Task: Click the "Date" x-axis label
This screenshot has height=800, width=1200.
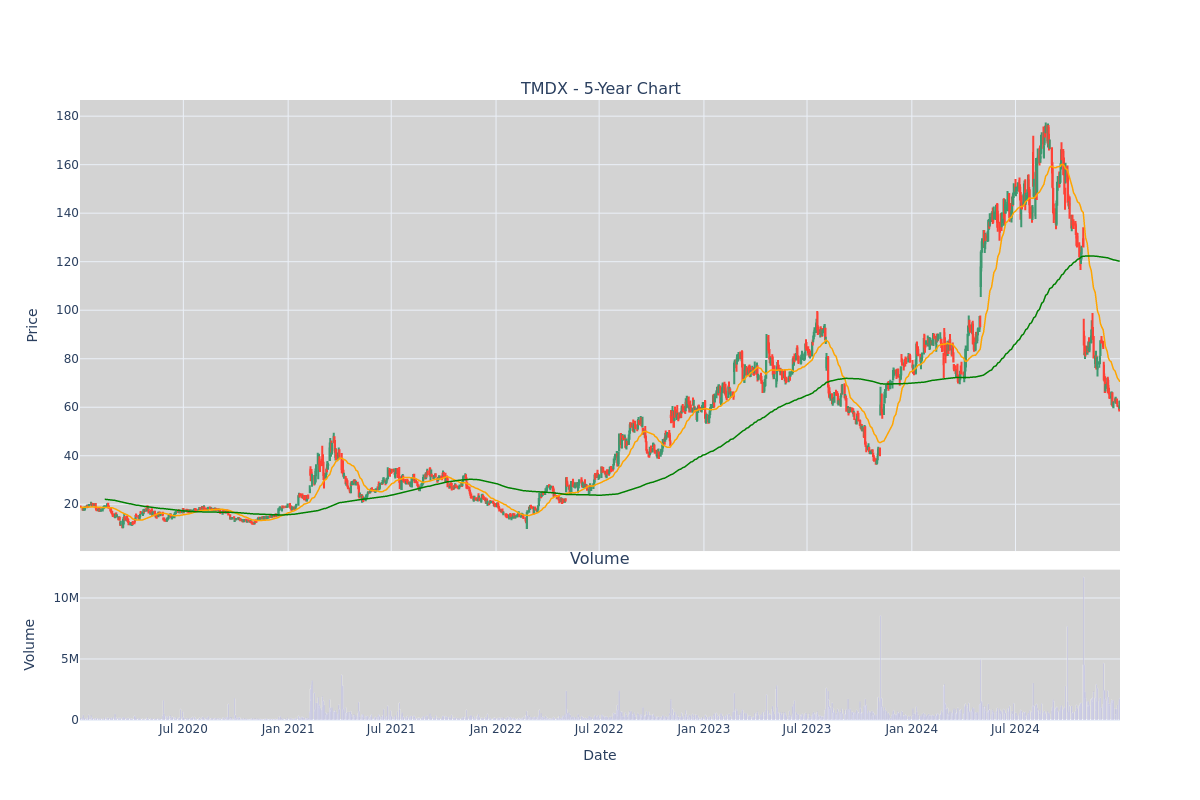Action: [x=600, y=756]
